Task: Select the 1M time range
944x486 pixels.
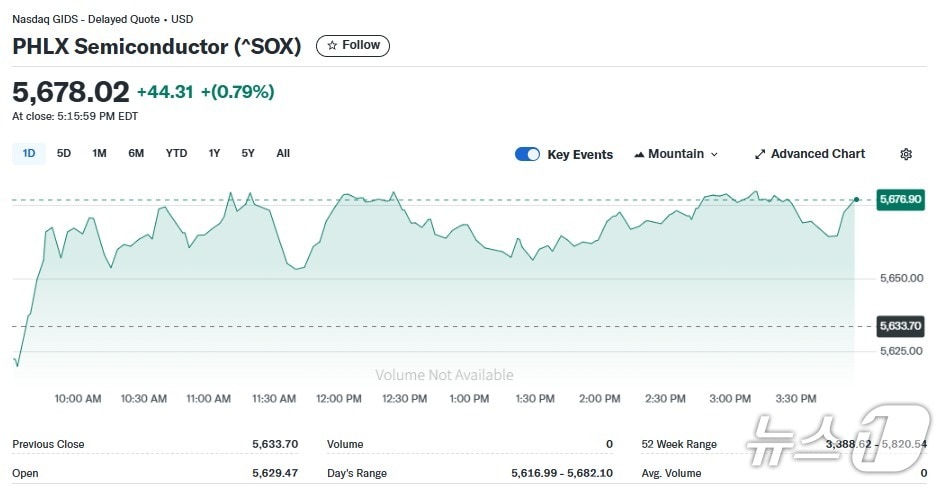Action: (99, 153)
